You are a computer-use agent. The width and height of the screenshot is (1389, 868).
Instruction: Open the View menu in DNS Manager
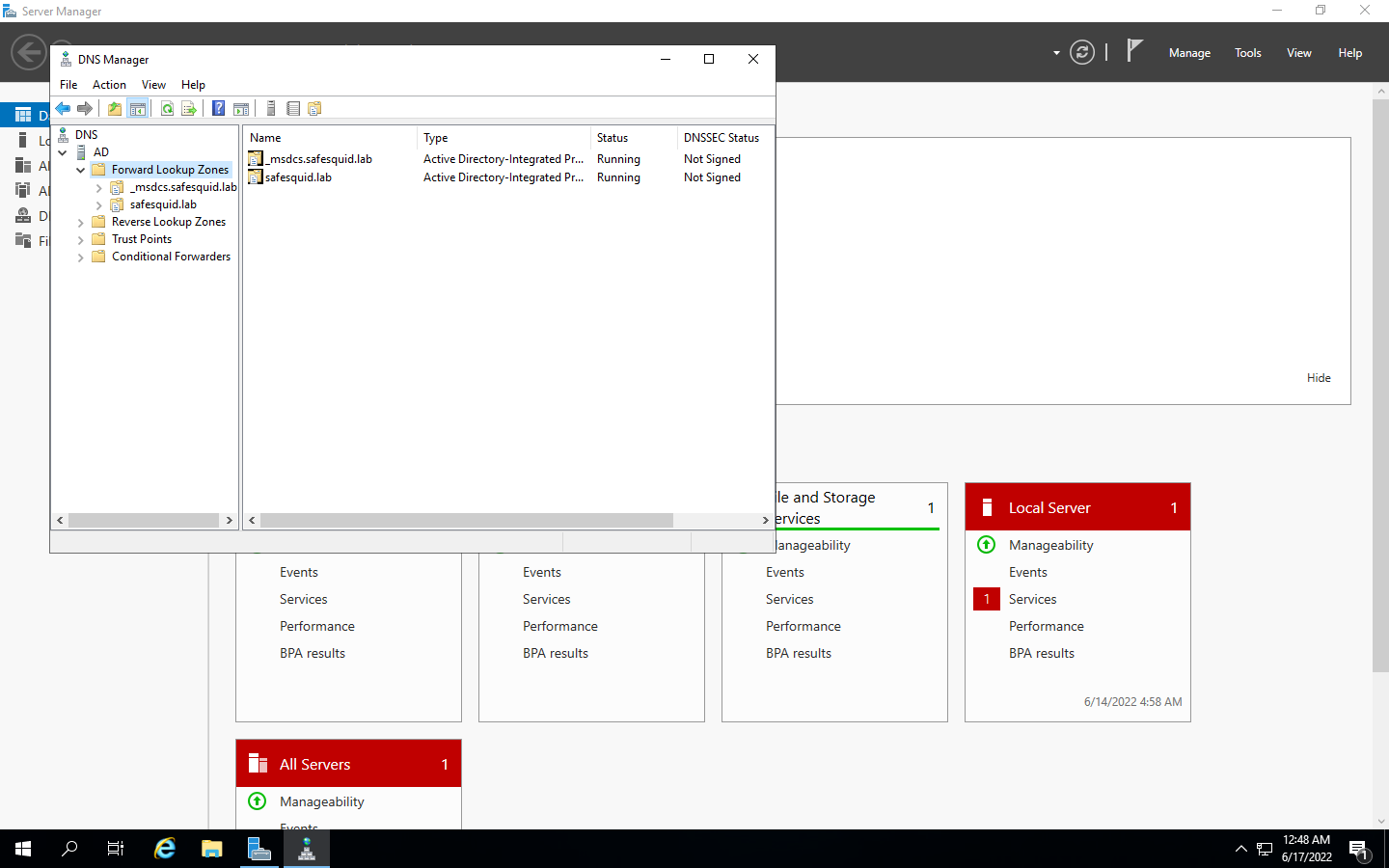pos(153,85)
